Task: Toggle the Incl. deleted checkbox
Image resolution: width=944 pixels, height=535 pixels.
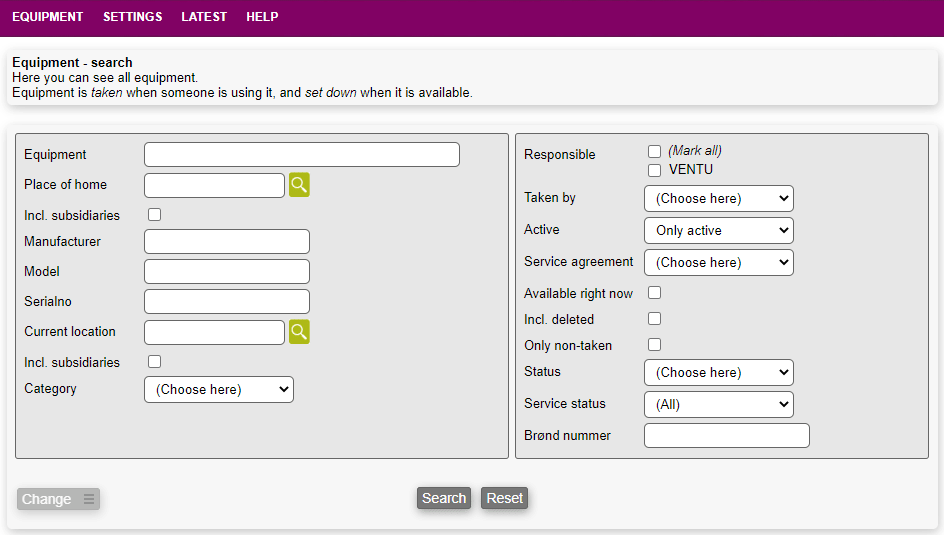Action: (x=654, y=319)
